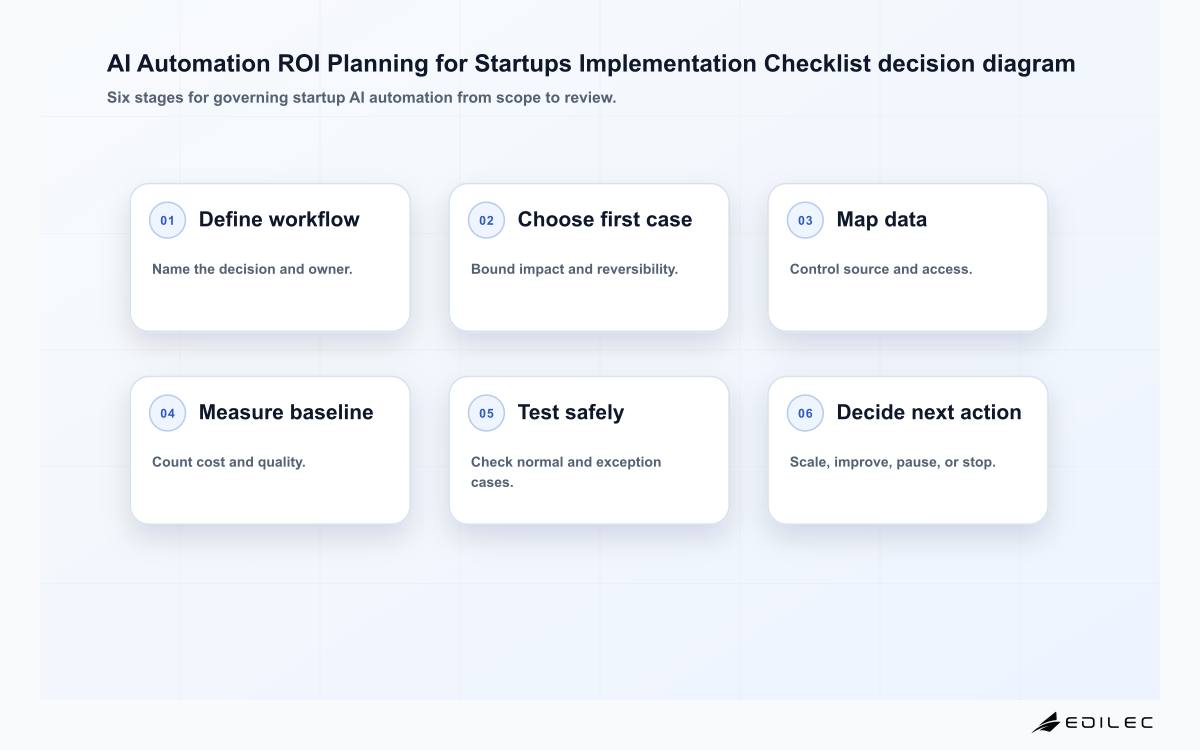1200x750 pixels.
Task: Click the 02 step number badge
Action: tap(486, 220)
